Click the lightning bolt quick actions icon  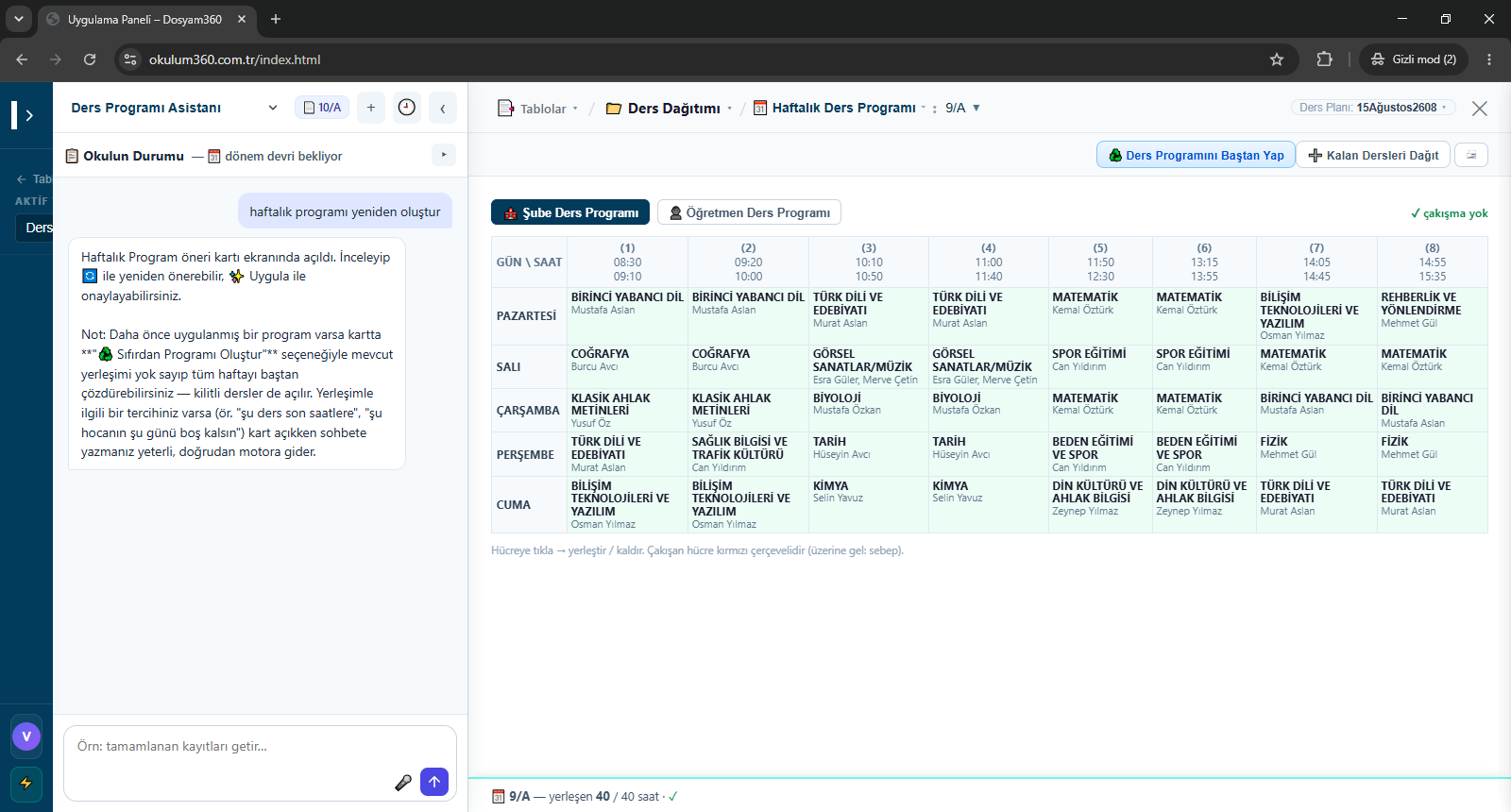coord(26,783)
